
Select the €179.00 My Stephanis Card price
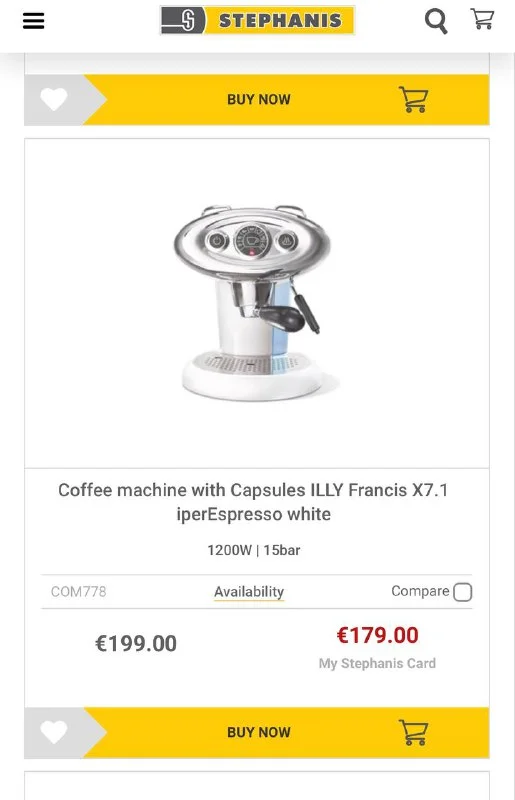coord(377,636)
